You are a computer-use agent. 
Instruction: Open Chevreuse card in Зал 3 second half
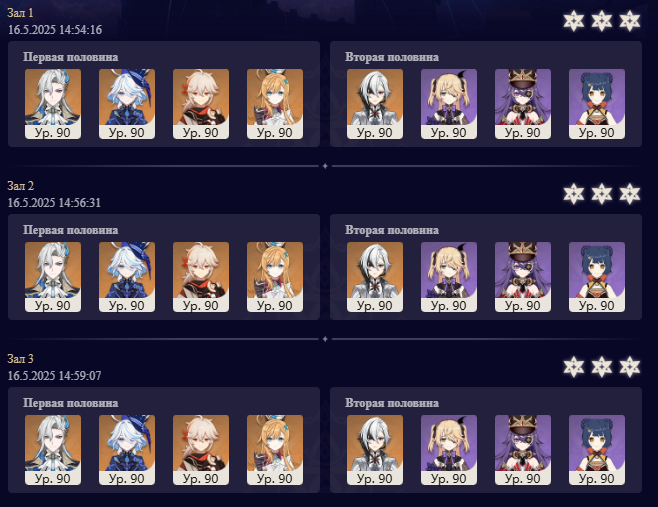[523, 450]
